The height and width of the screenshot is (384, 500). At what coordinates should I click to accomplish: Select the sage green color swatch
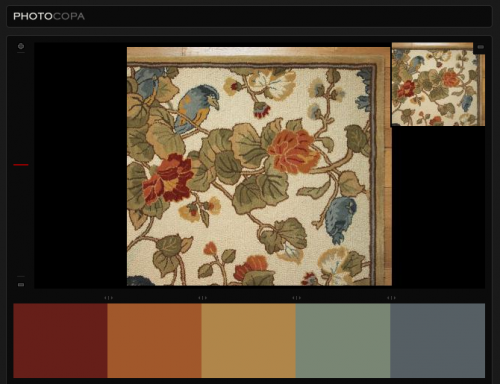343,341
